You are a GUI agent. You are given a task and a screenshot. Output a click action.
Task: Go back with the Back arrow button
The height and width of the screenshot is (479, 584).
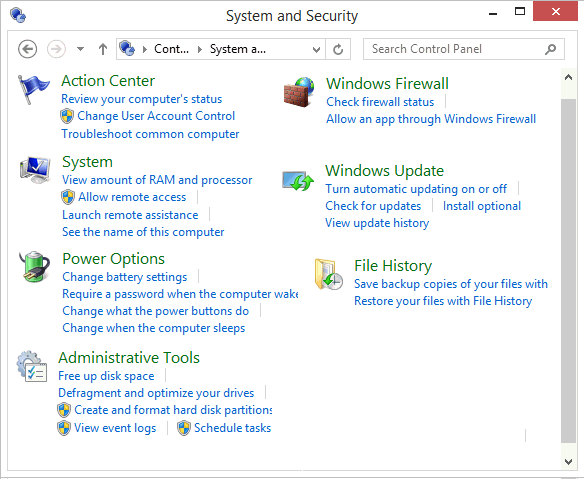(28, 49)
